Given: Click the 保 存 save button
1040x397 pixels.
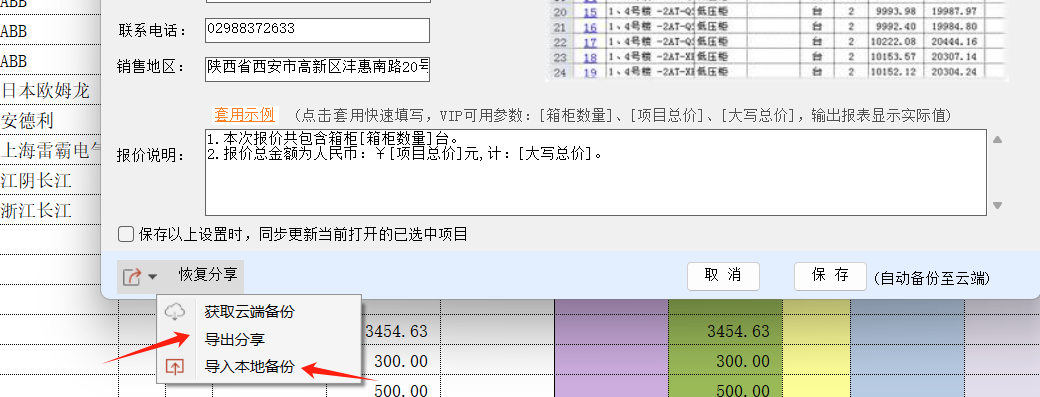Looking at the screenshot, I should [830, 276].
